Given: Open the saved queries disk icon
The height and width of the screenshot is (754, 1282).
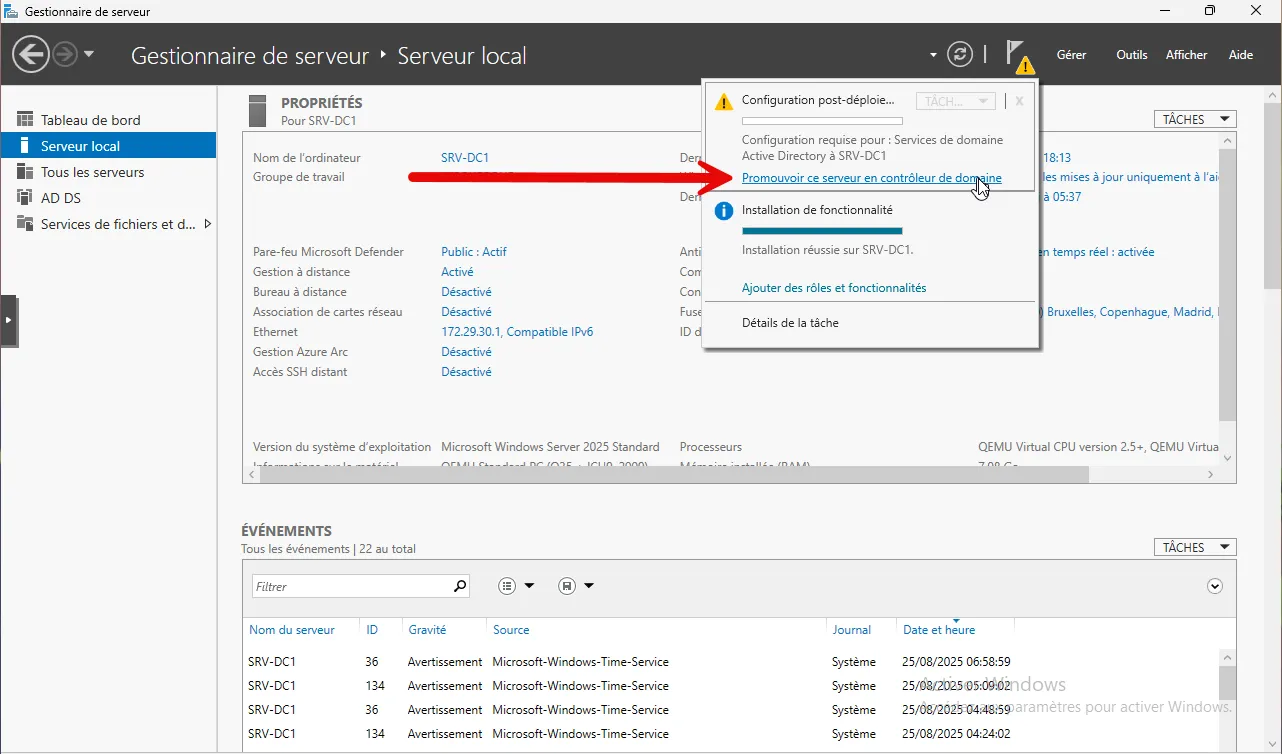Looking at the screenshot, I should click(576, 586).
